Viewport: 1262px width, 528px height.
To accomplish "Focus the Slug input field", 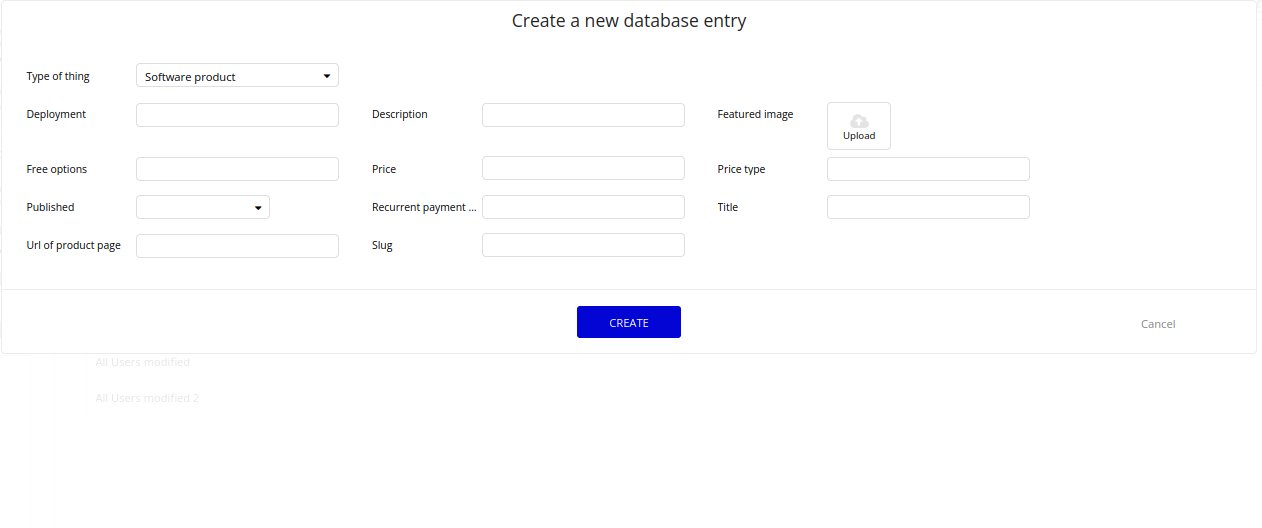I will pos(583,245).
